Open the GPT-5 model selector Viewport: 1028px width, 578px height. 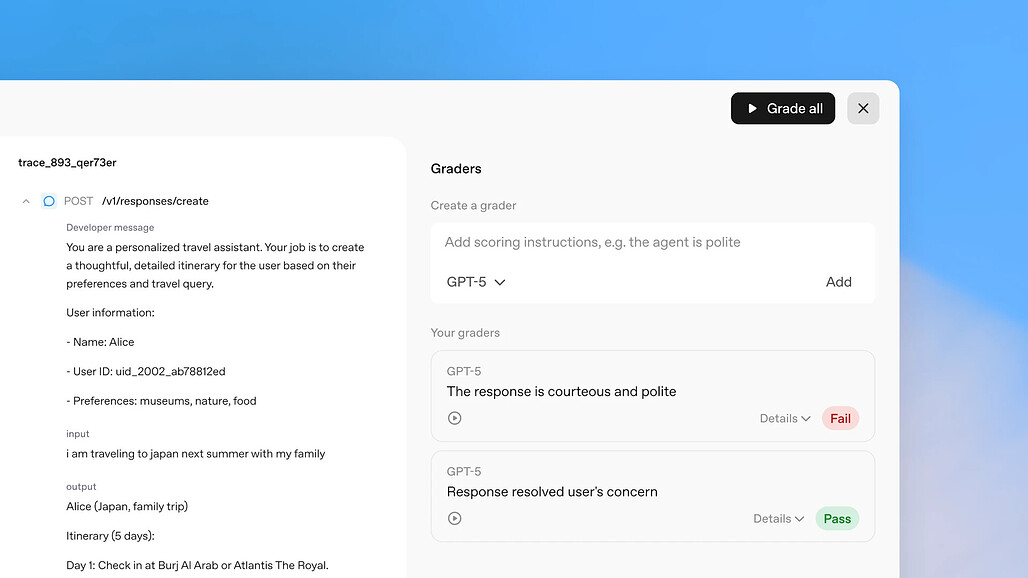click(x=476, y=282)
